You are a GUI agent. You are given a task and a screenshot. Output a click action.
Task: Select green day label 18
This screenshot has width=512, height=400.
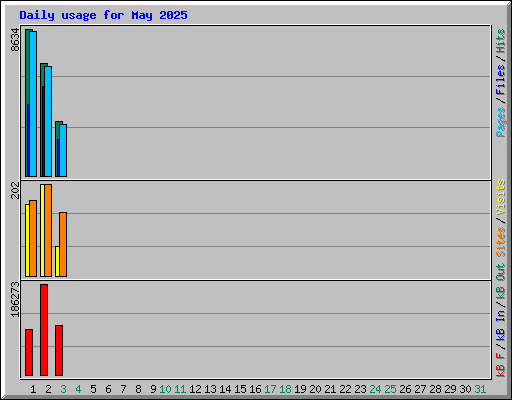coord(285,389)
